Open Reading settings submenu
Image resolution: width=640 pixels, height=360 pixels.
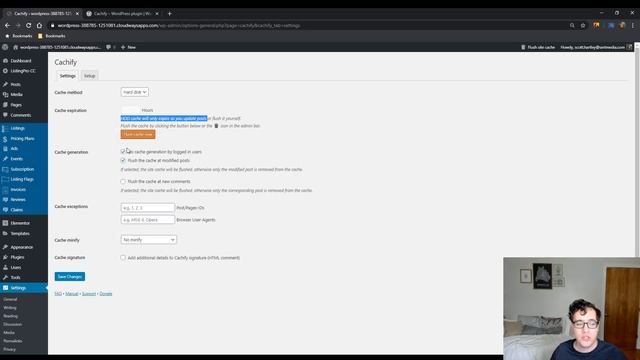(11, 316)
